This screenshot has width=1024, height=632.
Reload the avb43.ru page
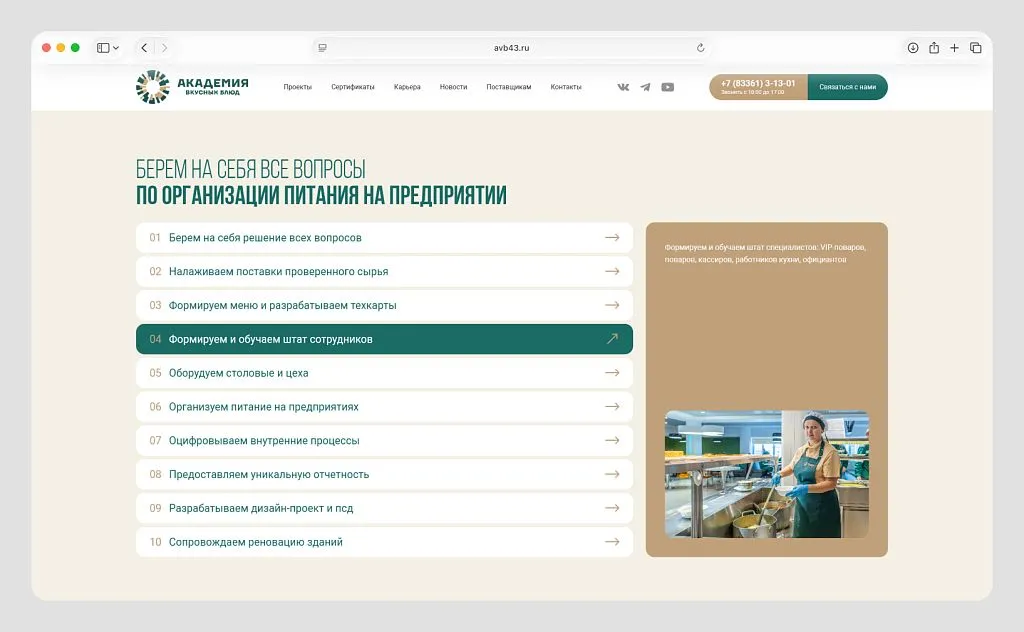(x=703, y=47)
